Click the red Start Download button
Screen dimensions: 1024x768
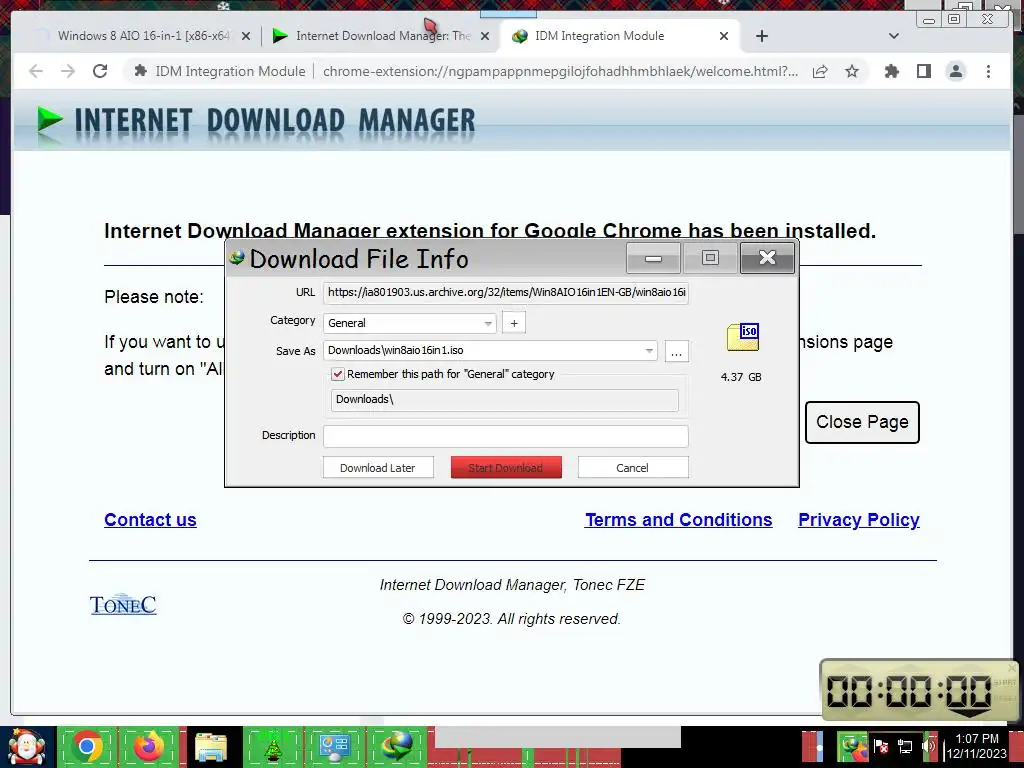click(506, 468)
